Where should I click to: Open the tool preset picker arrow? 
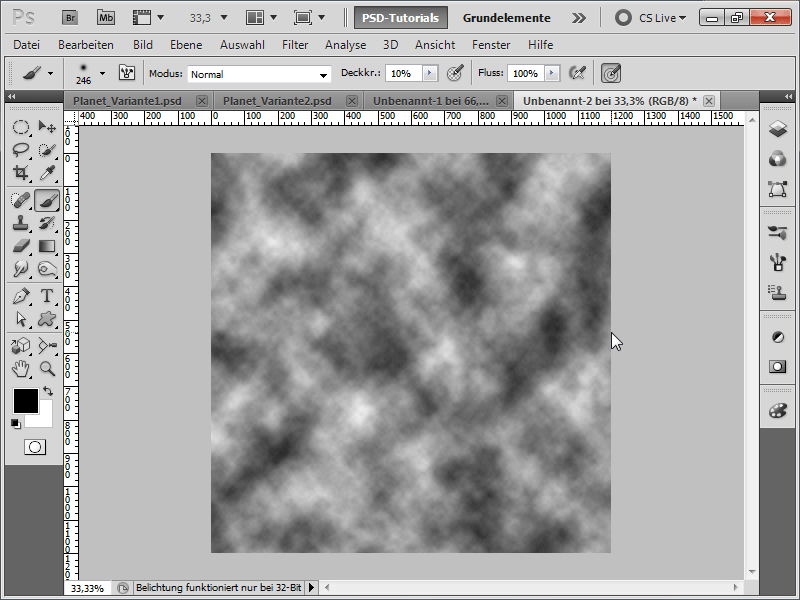coord(51,73)
